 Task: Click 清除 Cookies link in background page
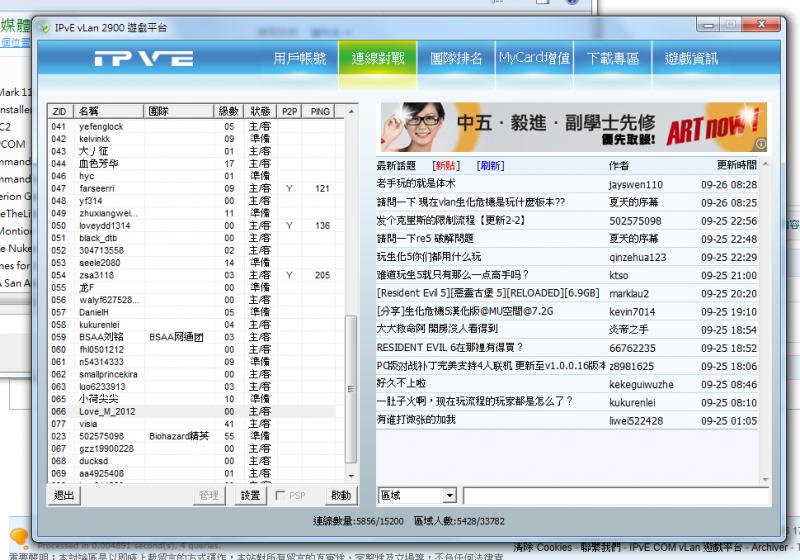point(542,548)
